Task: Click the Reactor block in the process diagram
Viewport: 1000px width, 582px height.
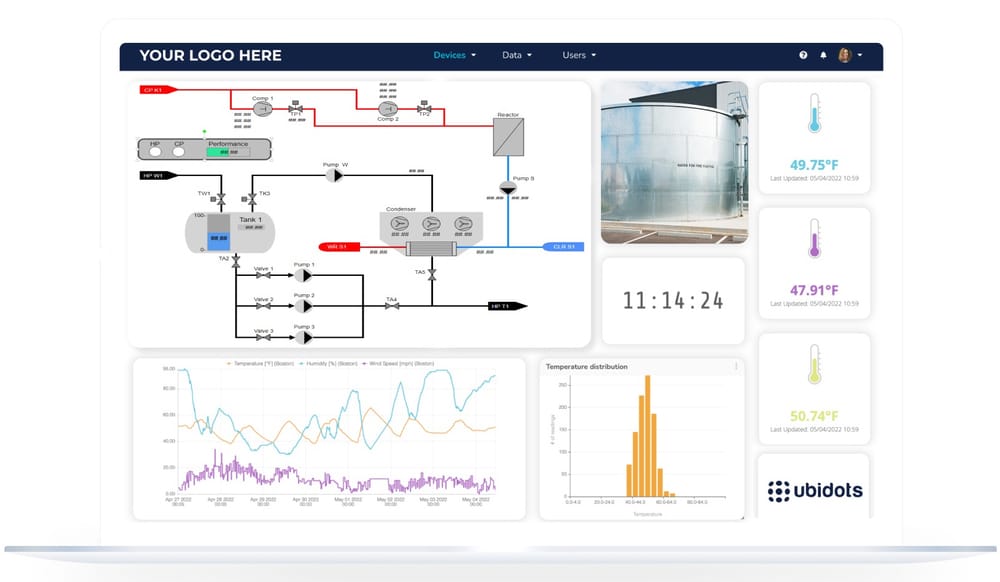Action: 508,136
